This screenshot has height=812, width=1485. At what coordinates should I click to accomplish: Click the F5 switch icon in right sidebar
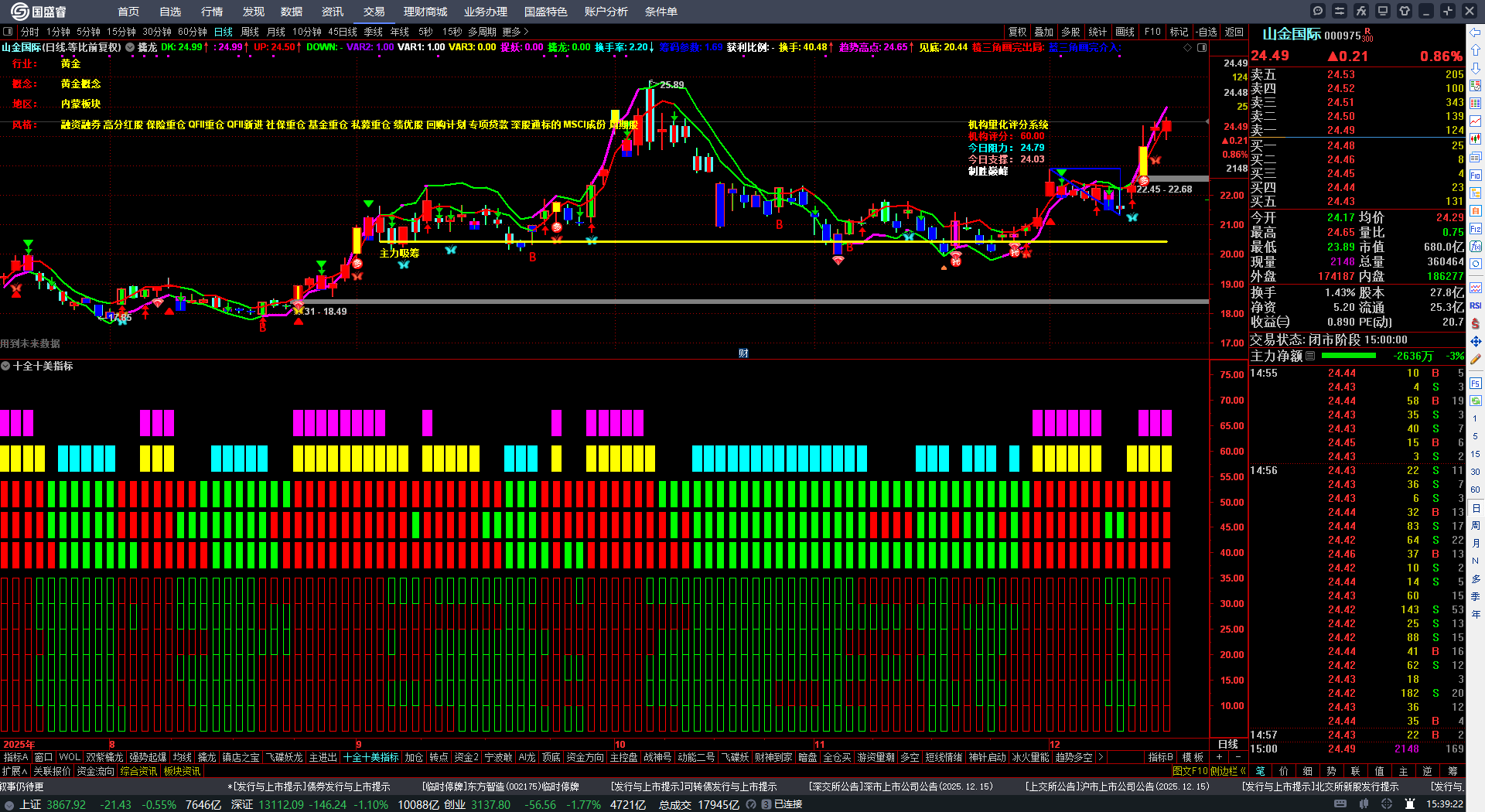(x=1476, y=383)
